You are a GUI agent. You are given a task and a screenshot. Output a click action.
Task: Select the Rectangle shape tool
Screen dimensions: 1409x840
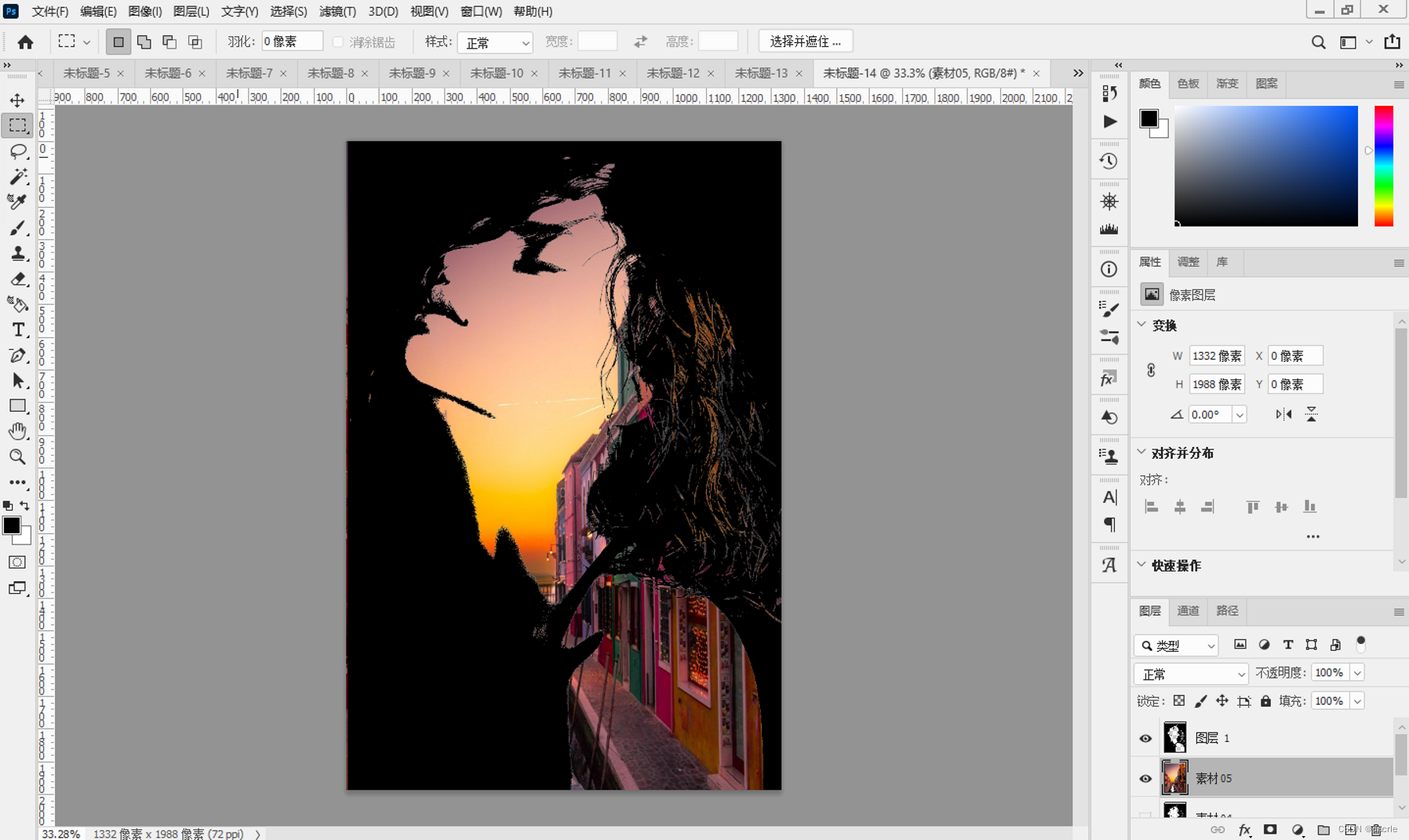pos(17,406)
